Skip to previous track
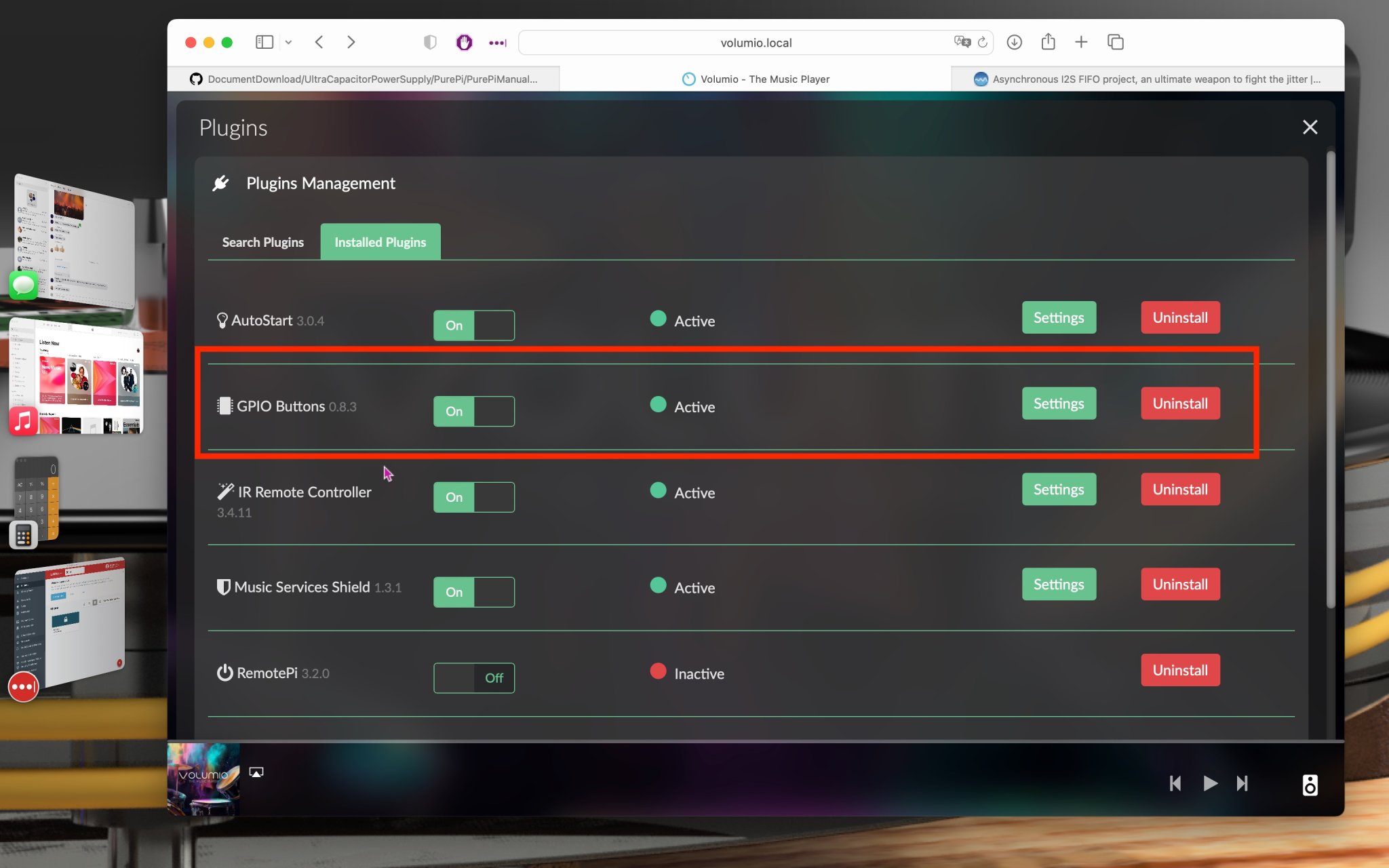This screenshot has height=868, width=1389. pos(1175,784)
